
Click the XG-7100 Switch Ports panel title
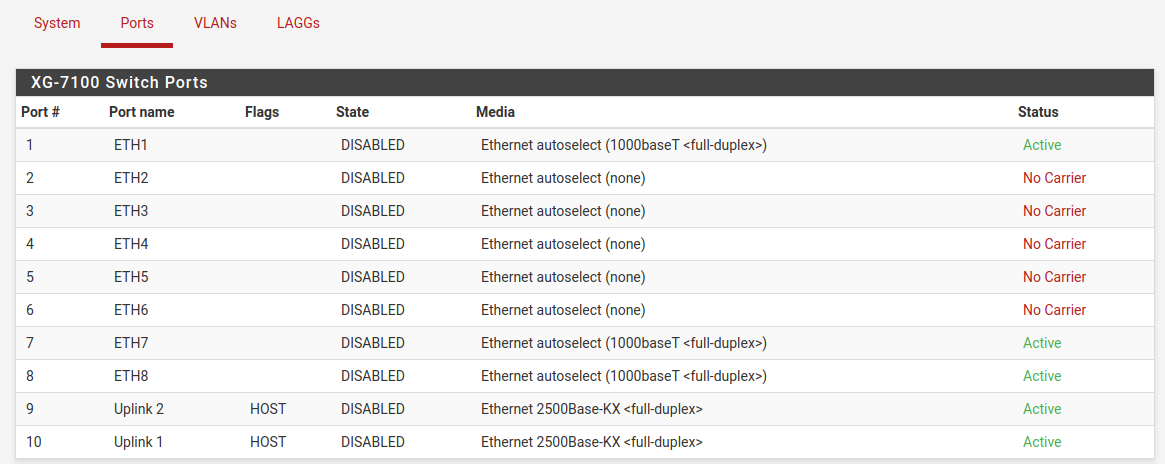coord(119,83)
